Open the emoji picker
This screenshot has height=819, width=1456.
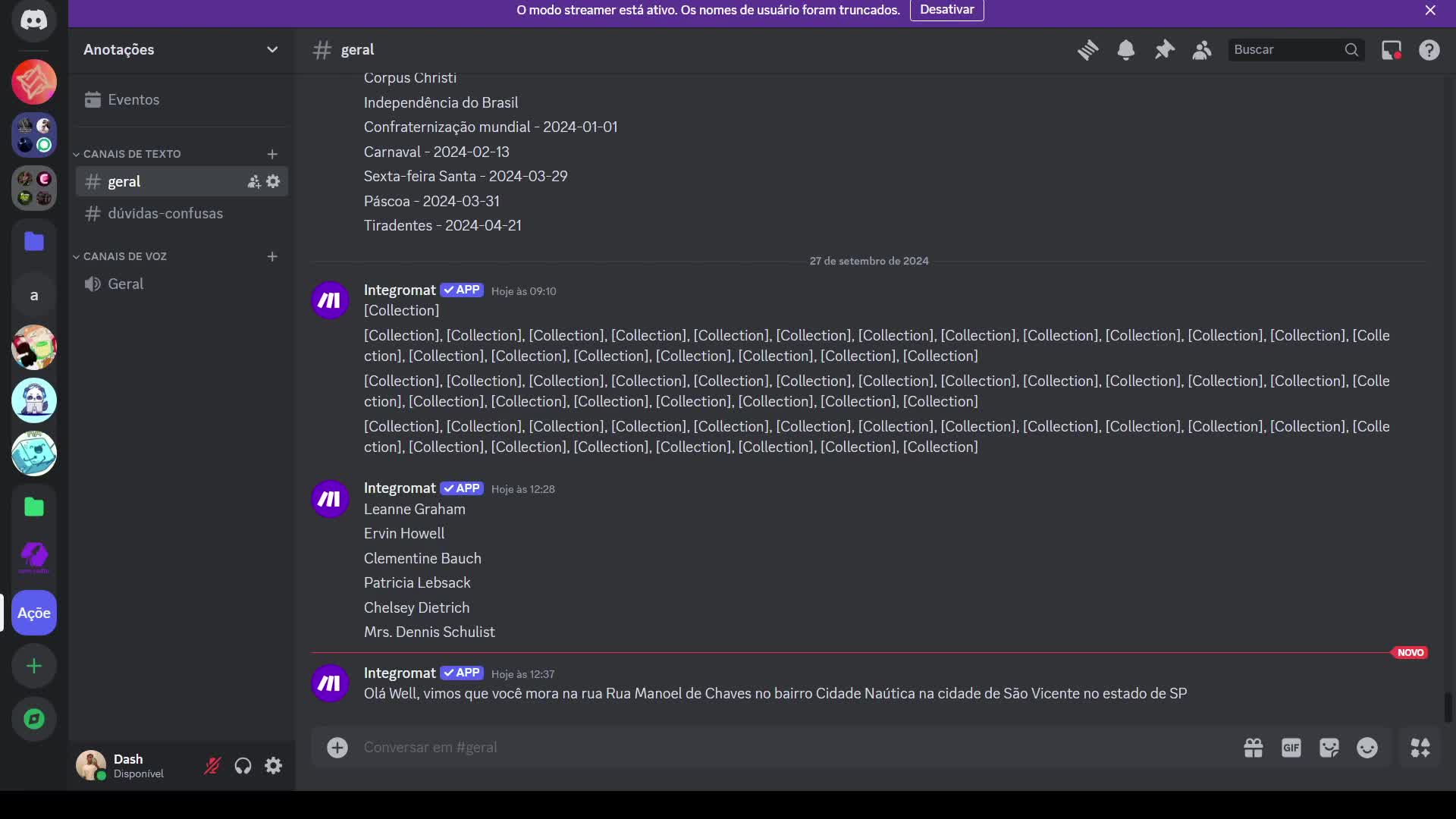[1367, 748]
